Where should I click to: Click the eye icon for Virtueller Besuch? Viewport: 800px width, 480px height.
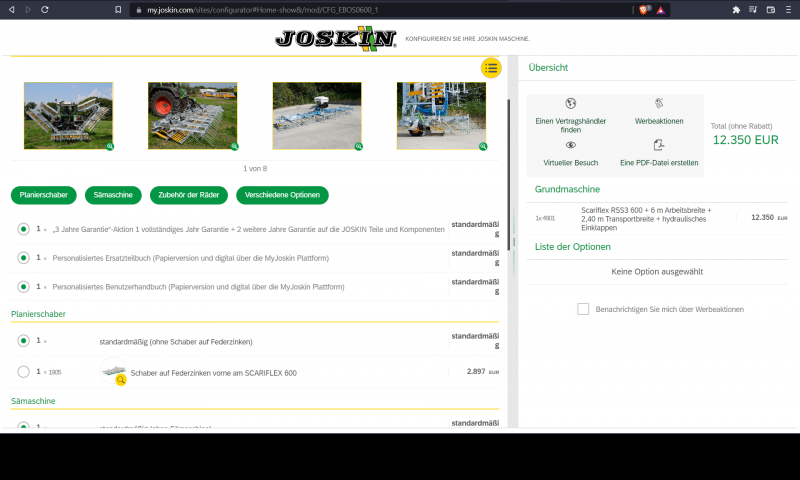coord(570,145)
